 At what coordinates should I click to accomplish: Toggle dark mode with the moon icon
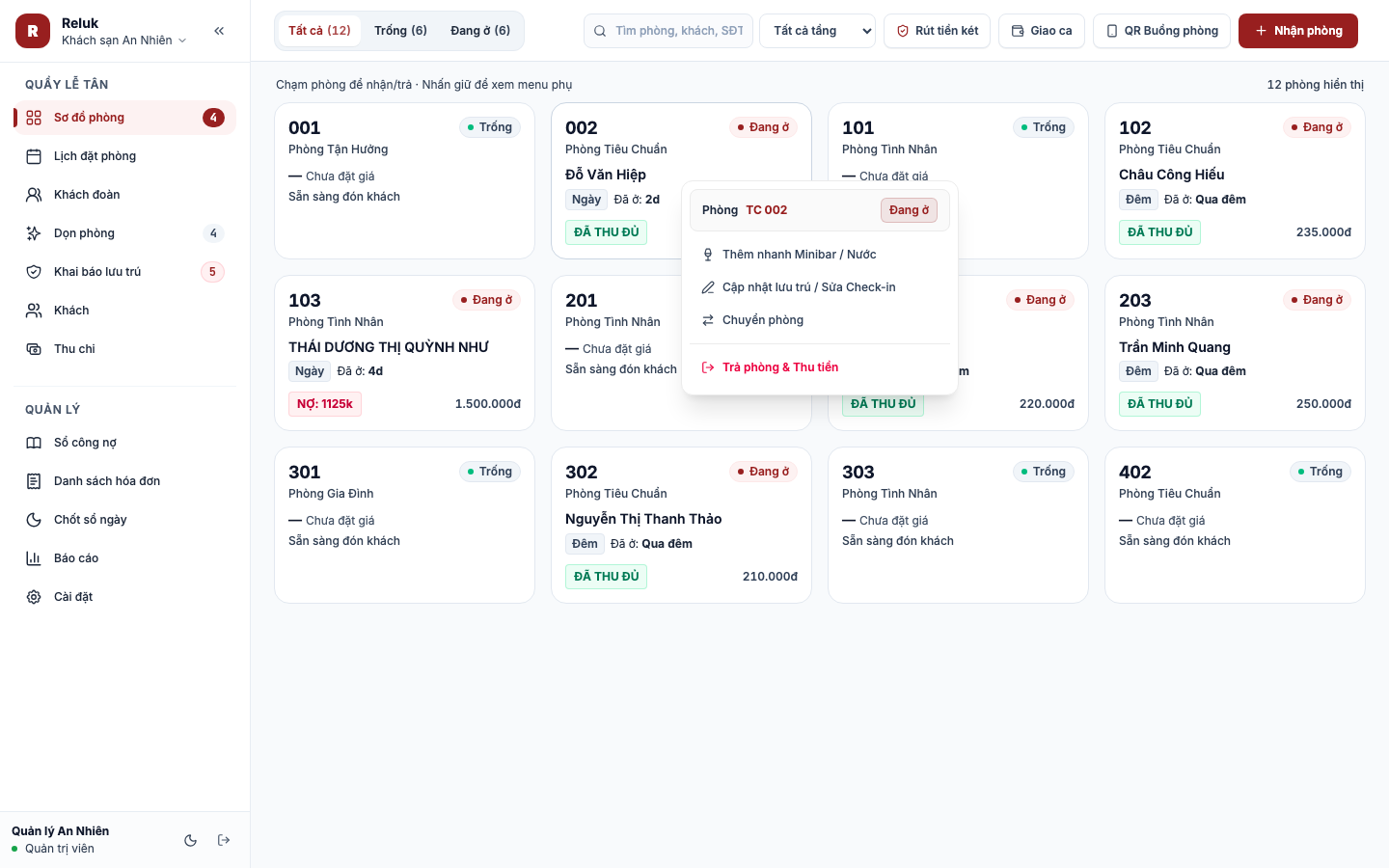pyautogui.click(x=191, y=840)
